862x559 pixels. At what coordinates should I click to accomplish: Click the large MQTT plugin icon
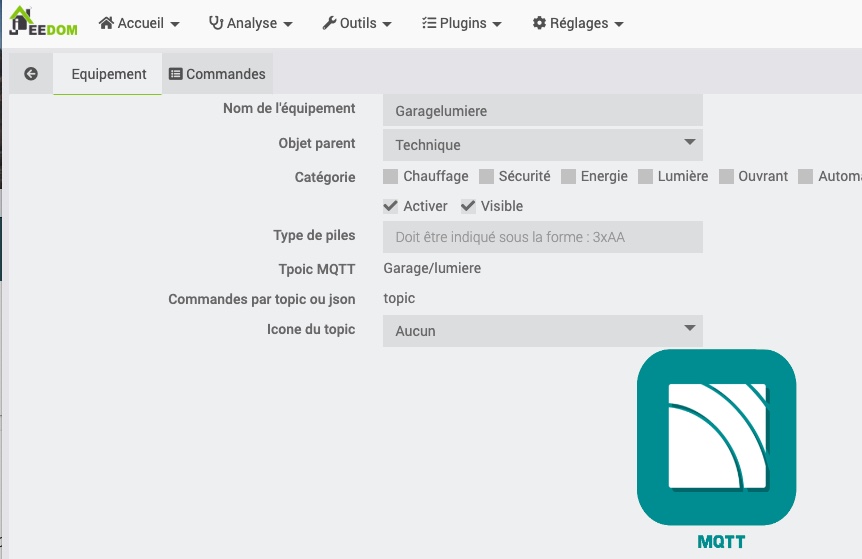click(716, 438)
